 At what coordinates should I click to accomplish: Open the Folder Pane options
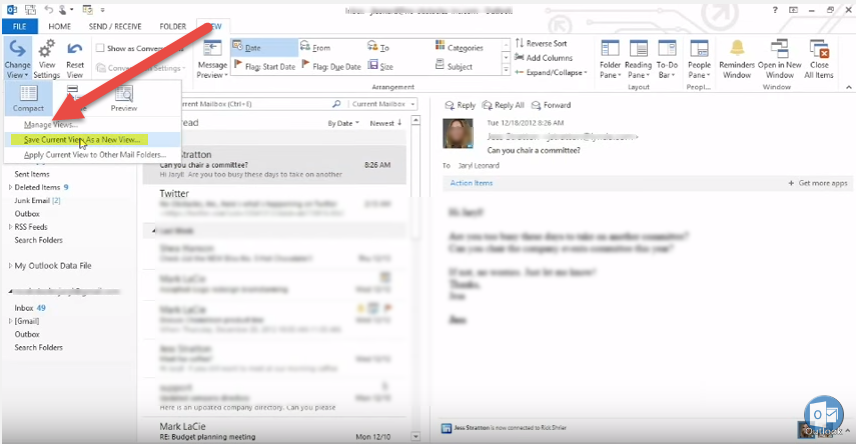tap(610, 59)
